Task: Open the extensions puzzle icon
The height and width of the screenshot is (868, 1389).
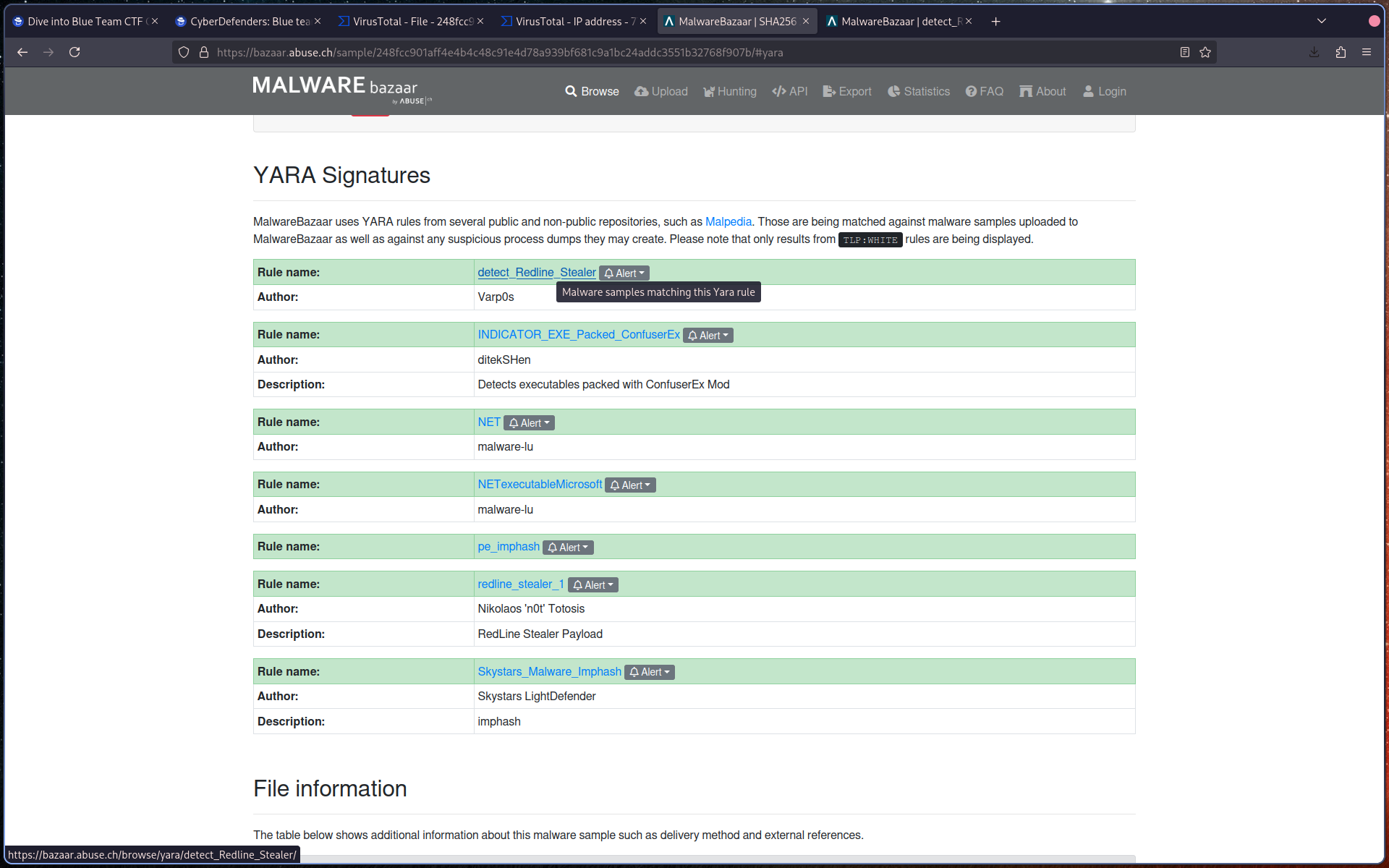Action: (x=1341, y=52)
